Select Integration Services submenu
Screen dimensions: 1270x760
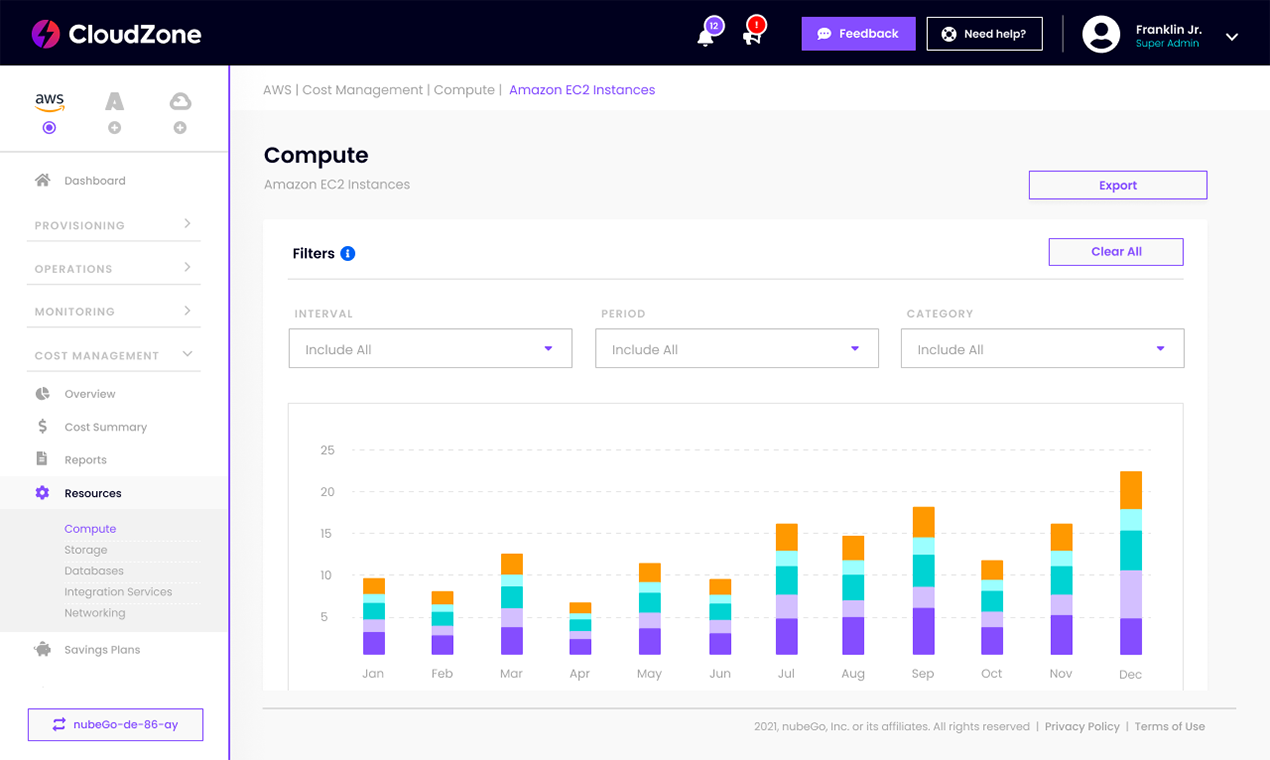pos(118,592)
